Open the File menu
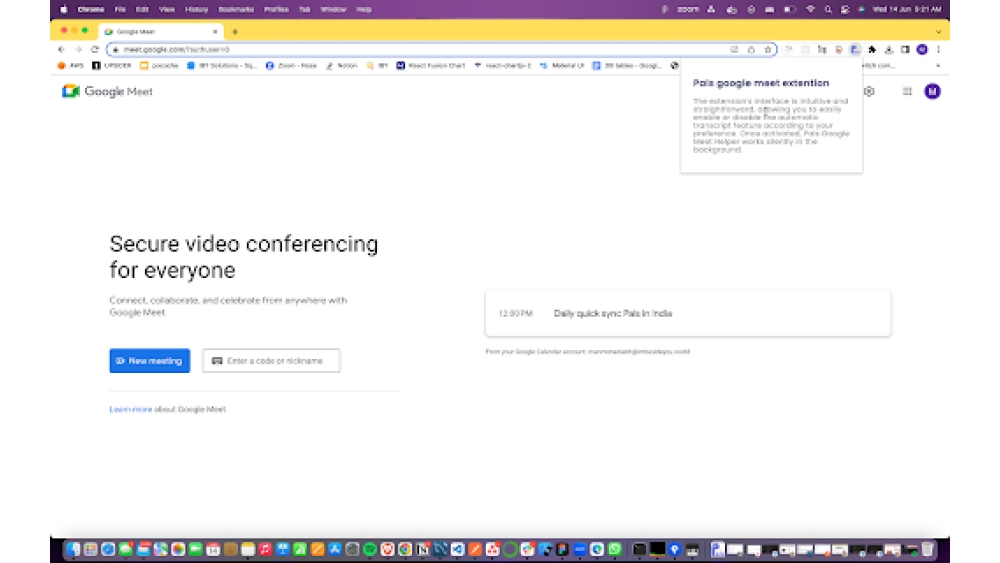The image size is (1000, 563). (x=120, y=10)
